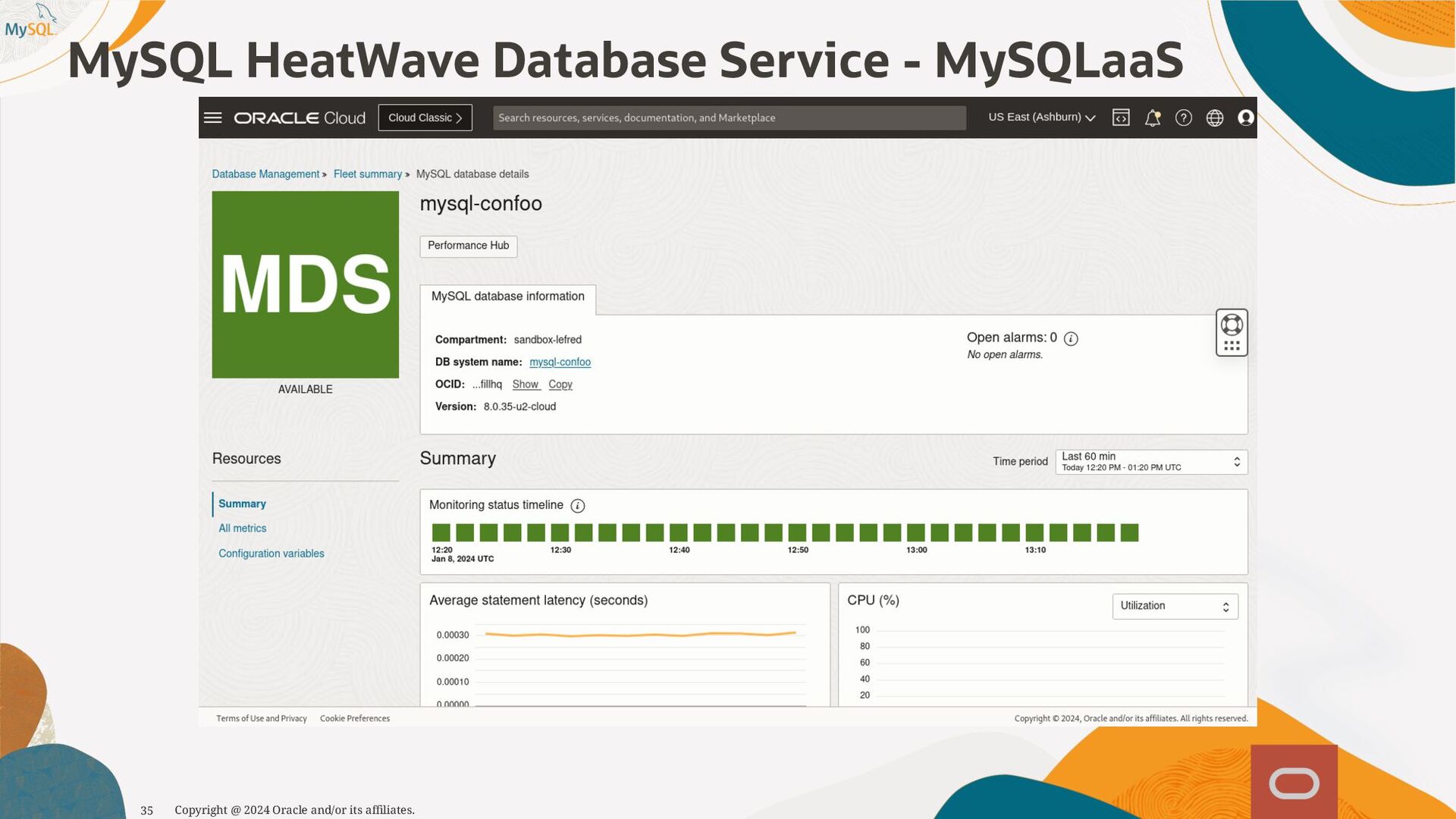The height and width of the screenshot is (819, 1456).
Task: Click the last green timeline status block
Action: [x=1129, y=532]
